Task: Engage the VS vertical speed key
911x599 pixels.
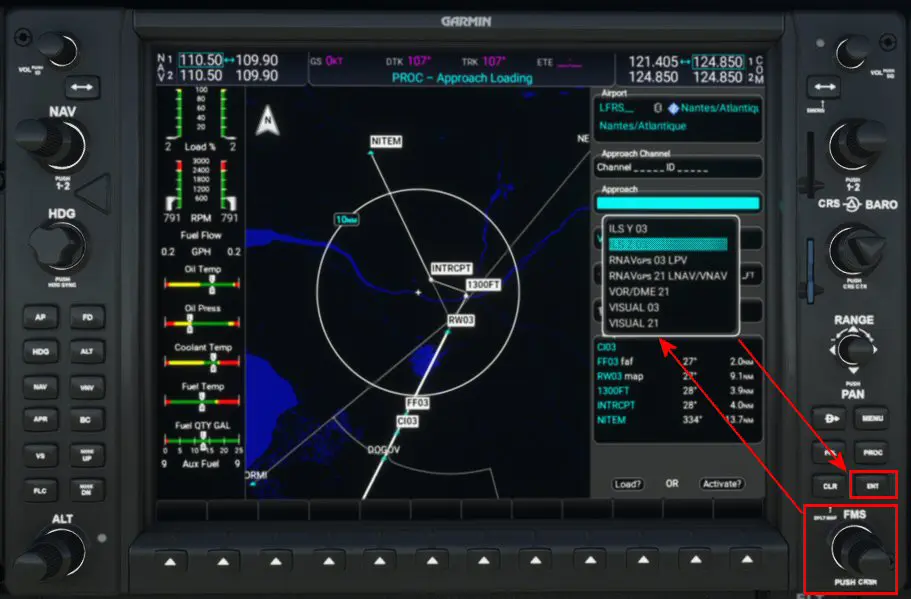Action: pyautogui.click(x=40, y=456)
